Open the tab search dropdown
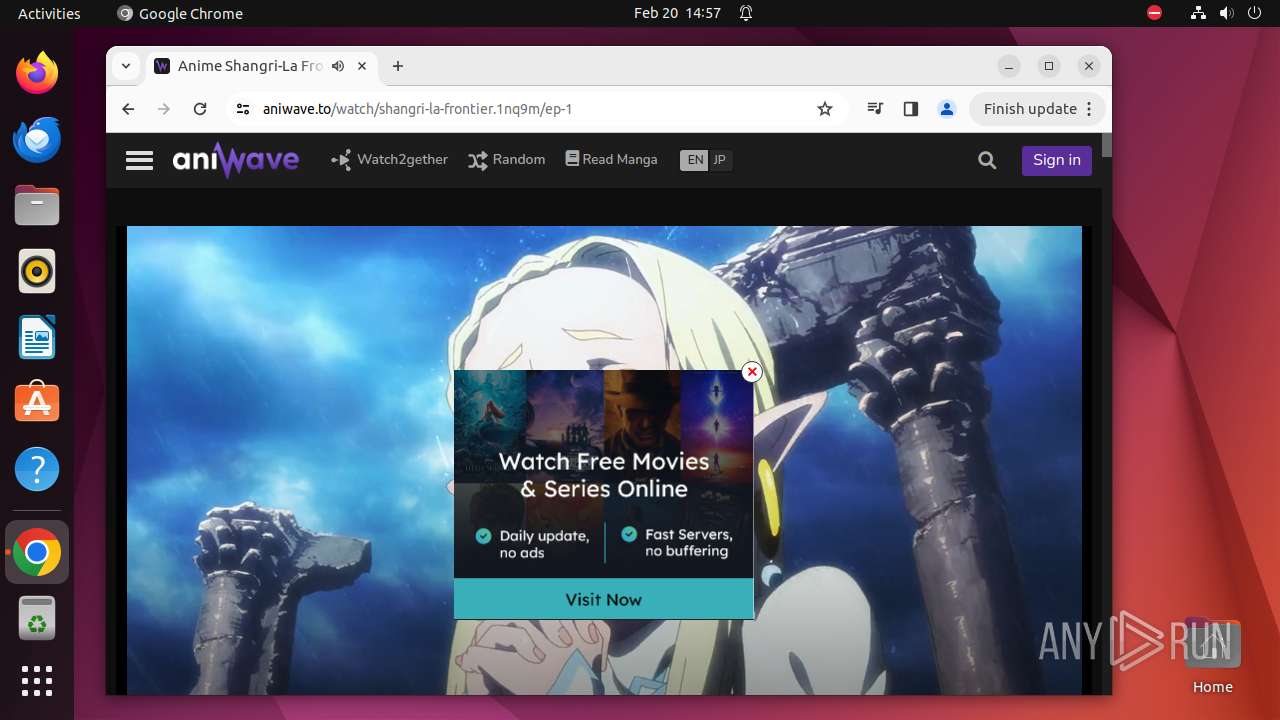Image resolution: width=1280 pixels, height=720 pixels. click(x=126, y=66)
